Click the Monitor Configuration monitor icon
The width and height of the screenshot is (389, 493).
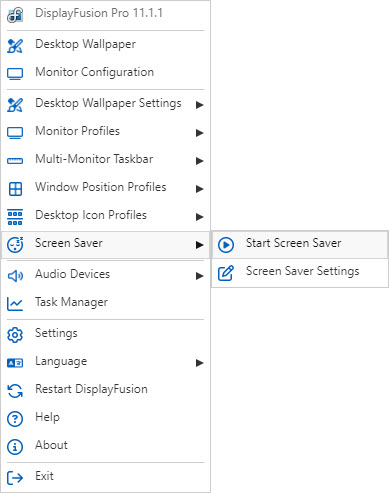click(15, 74)
